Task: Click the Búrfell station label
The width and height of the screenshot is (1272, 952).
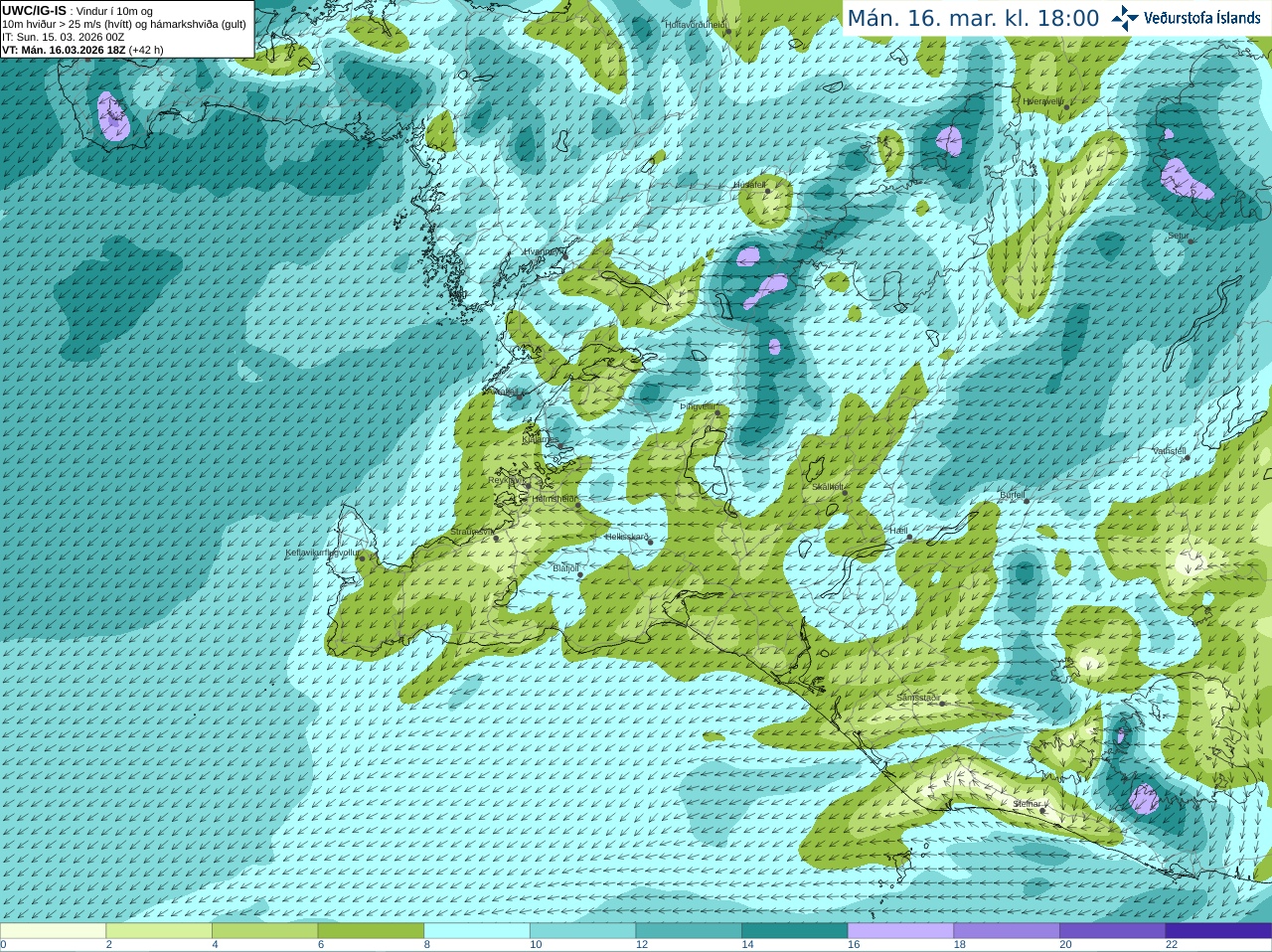Action: pos(1012,494)
